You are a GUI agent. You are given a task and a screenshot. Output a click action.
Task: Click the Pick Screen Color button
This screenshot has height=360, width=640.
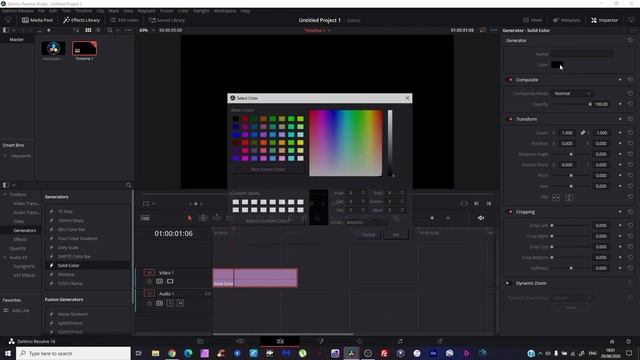[268, 169]
